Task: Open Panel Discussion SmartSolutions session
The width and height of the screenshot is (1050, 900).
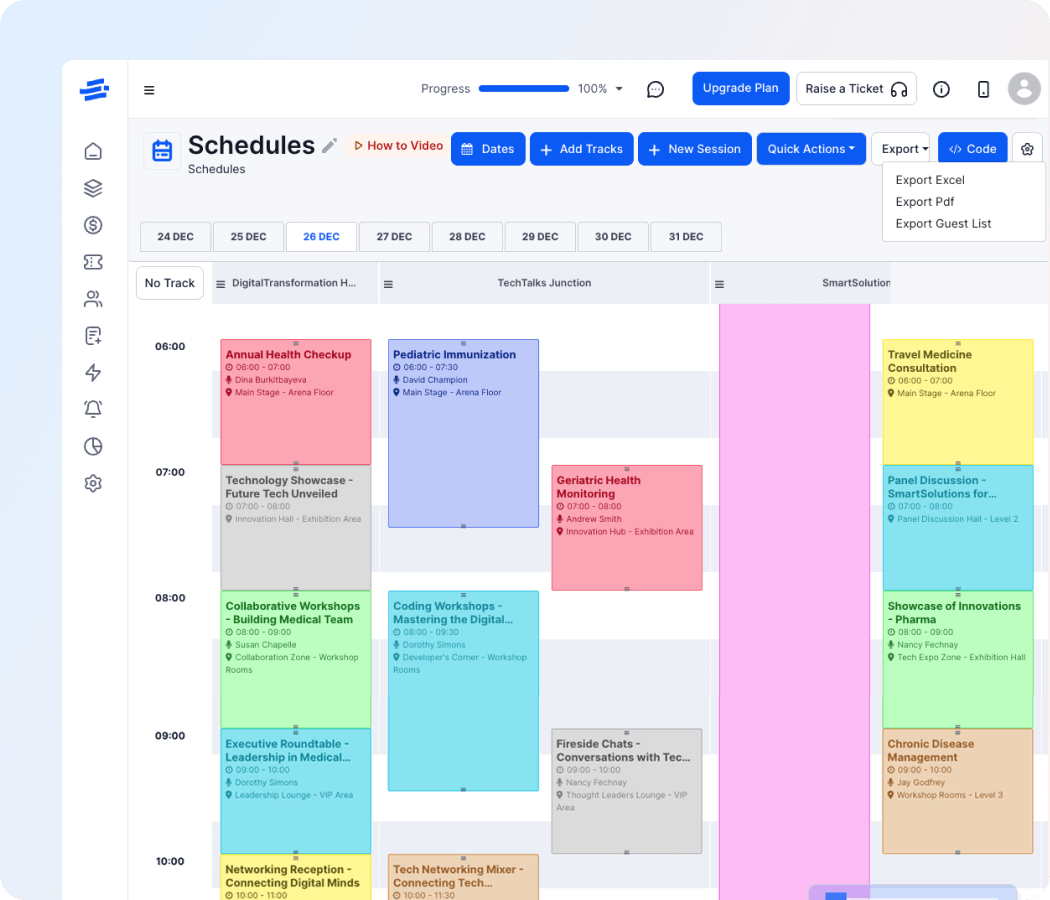Action: [x=958, y=528]
